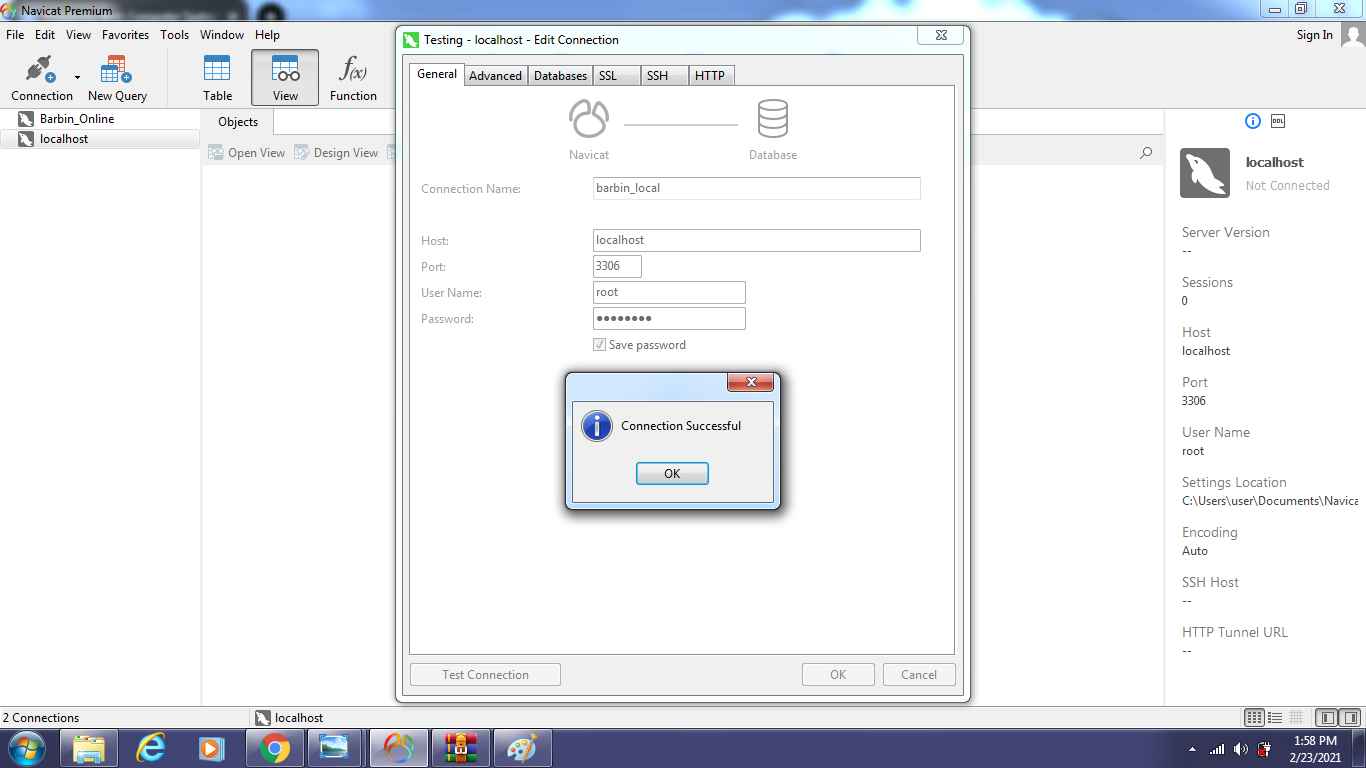Screen dimensions: 1366x768
Task: Expand hidden system tray icons arrow
Action: pos(1192,749)
